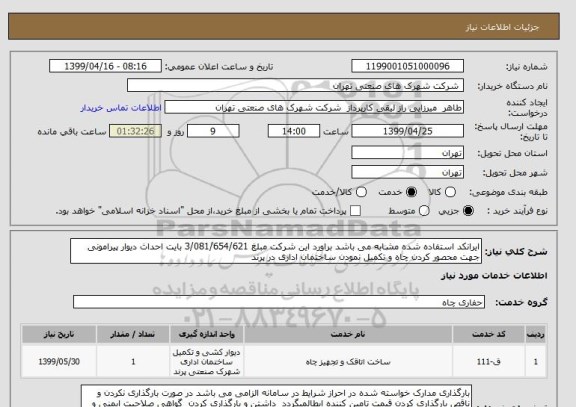
Task: Click the delivery city field تهران
Action: coord(407,172)
